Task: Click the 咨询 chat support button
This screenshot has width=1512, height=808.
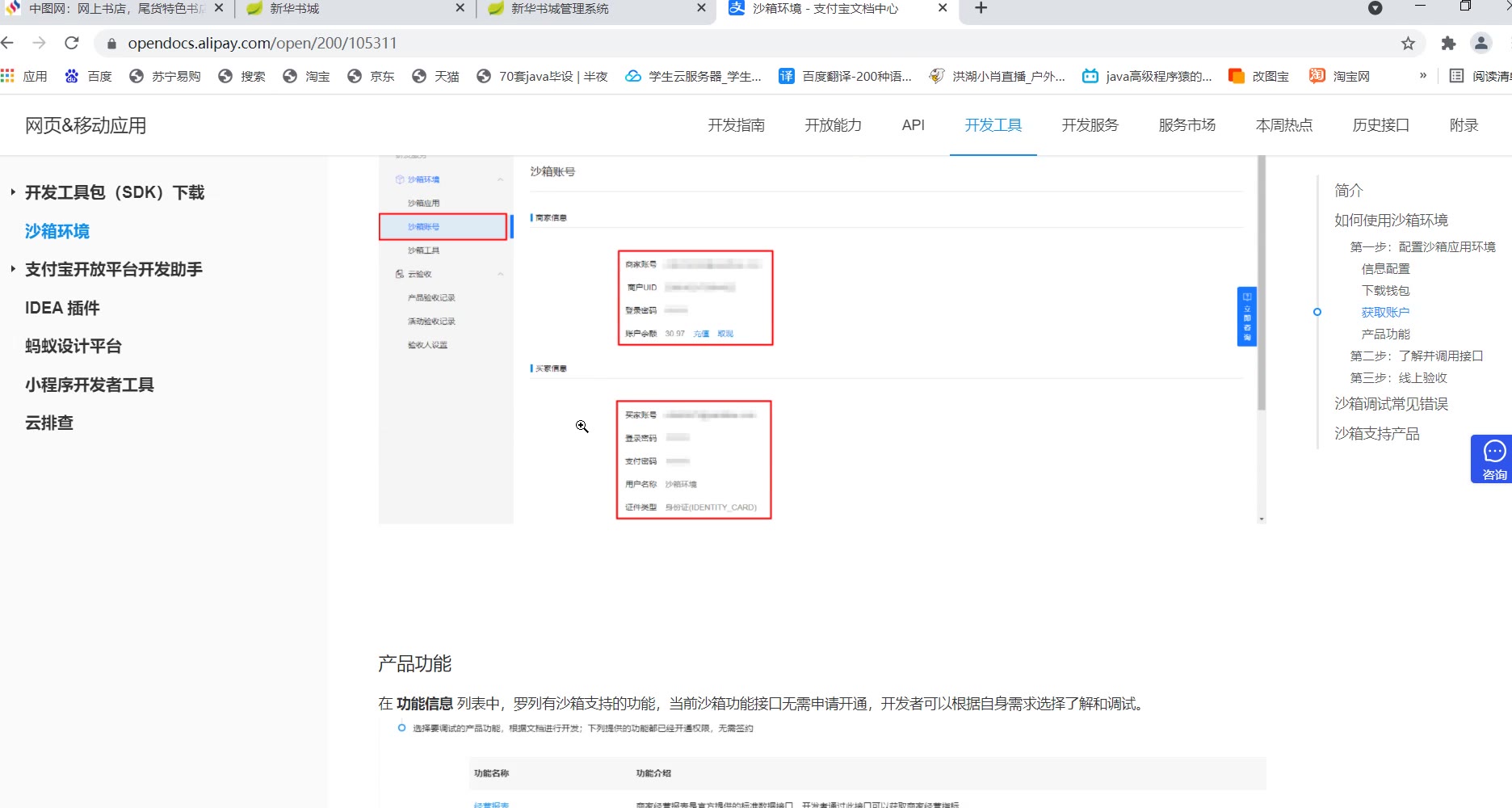Action: pos(1492,459)
